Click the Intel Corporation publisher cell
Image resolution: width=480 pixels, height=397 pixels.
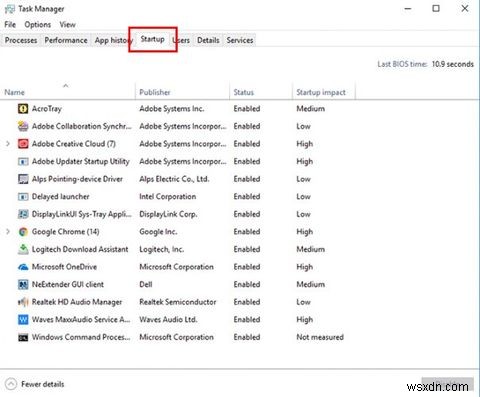168,197
